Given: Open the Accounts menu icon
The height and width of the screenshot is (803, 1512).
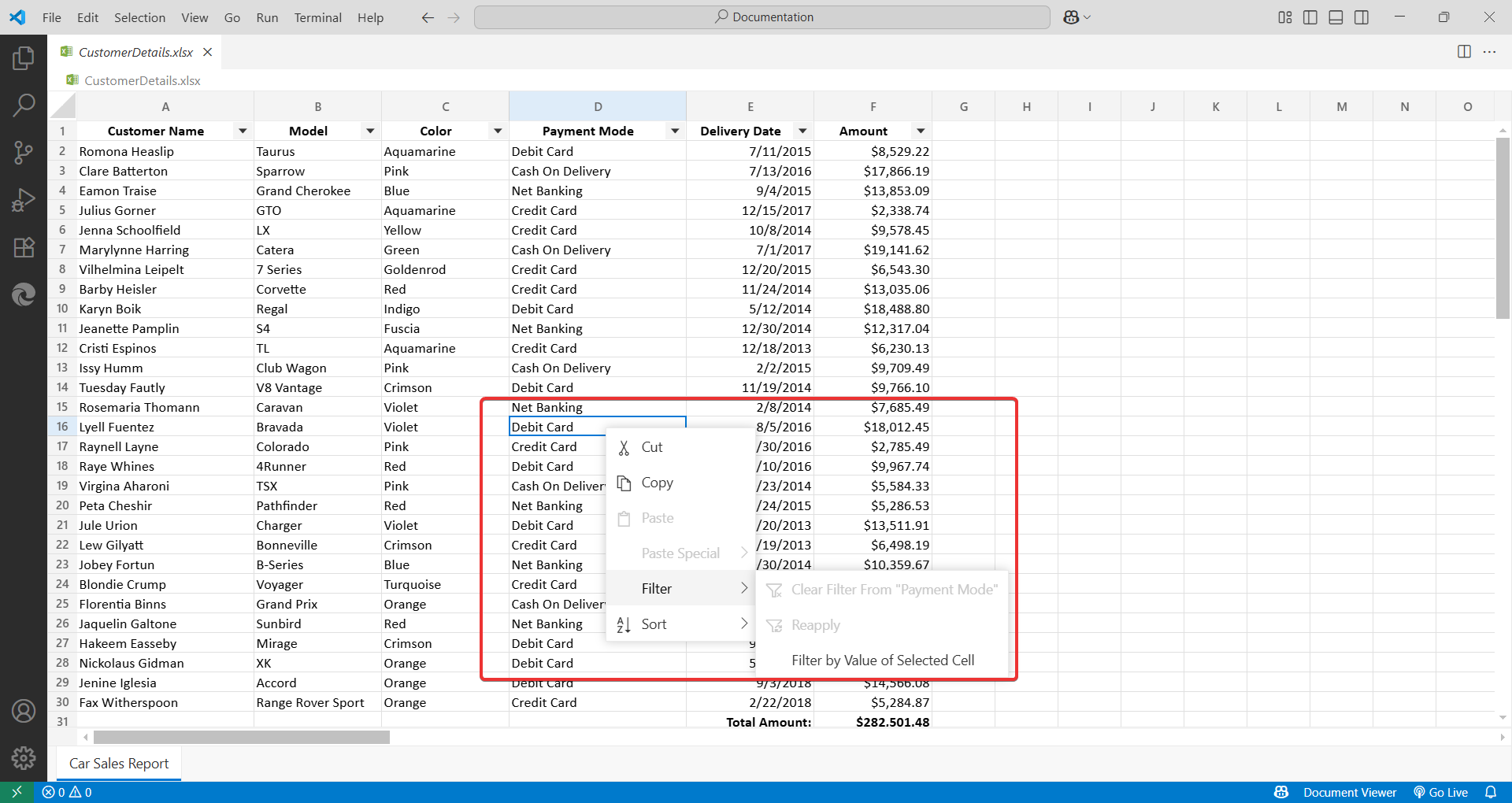Looking at the screenshot, I should click(x=24, y=711).
